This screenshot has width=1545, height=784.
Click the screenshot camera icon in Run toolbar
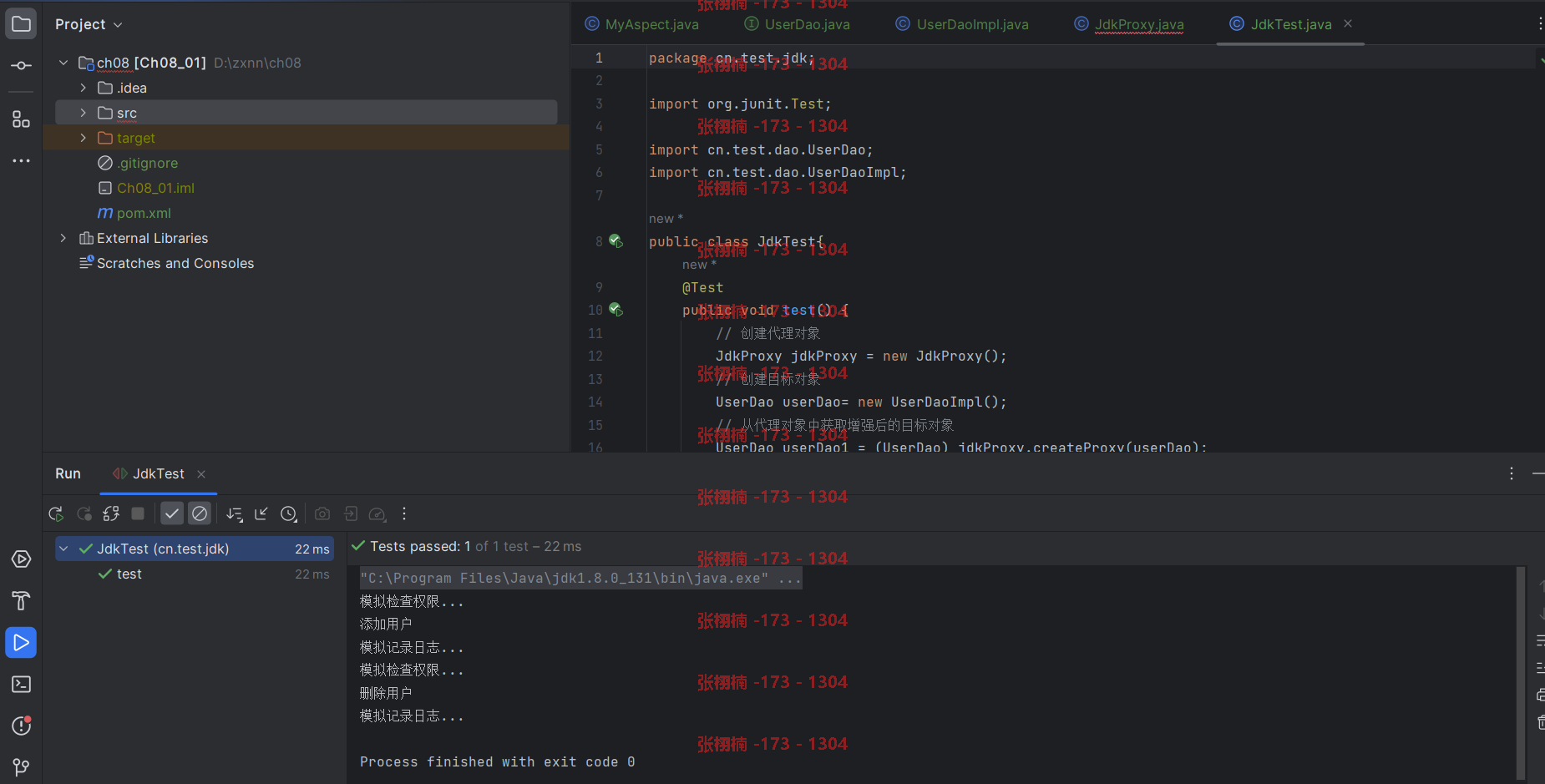[x=322, y=513]
